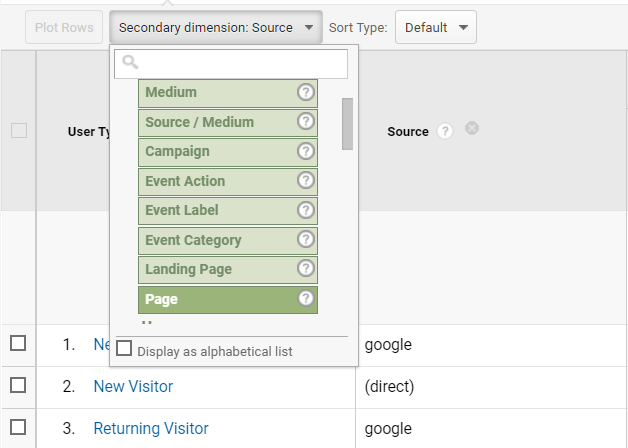Screen dimensions: 628x448
Task: Choose Event Category in the dimension list
Action: [228, 241]
